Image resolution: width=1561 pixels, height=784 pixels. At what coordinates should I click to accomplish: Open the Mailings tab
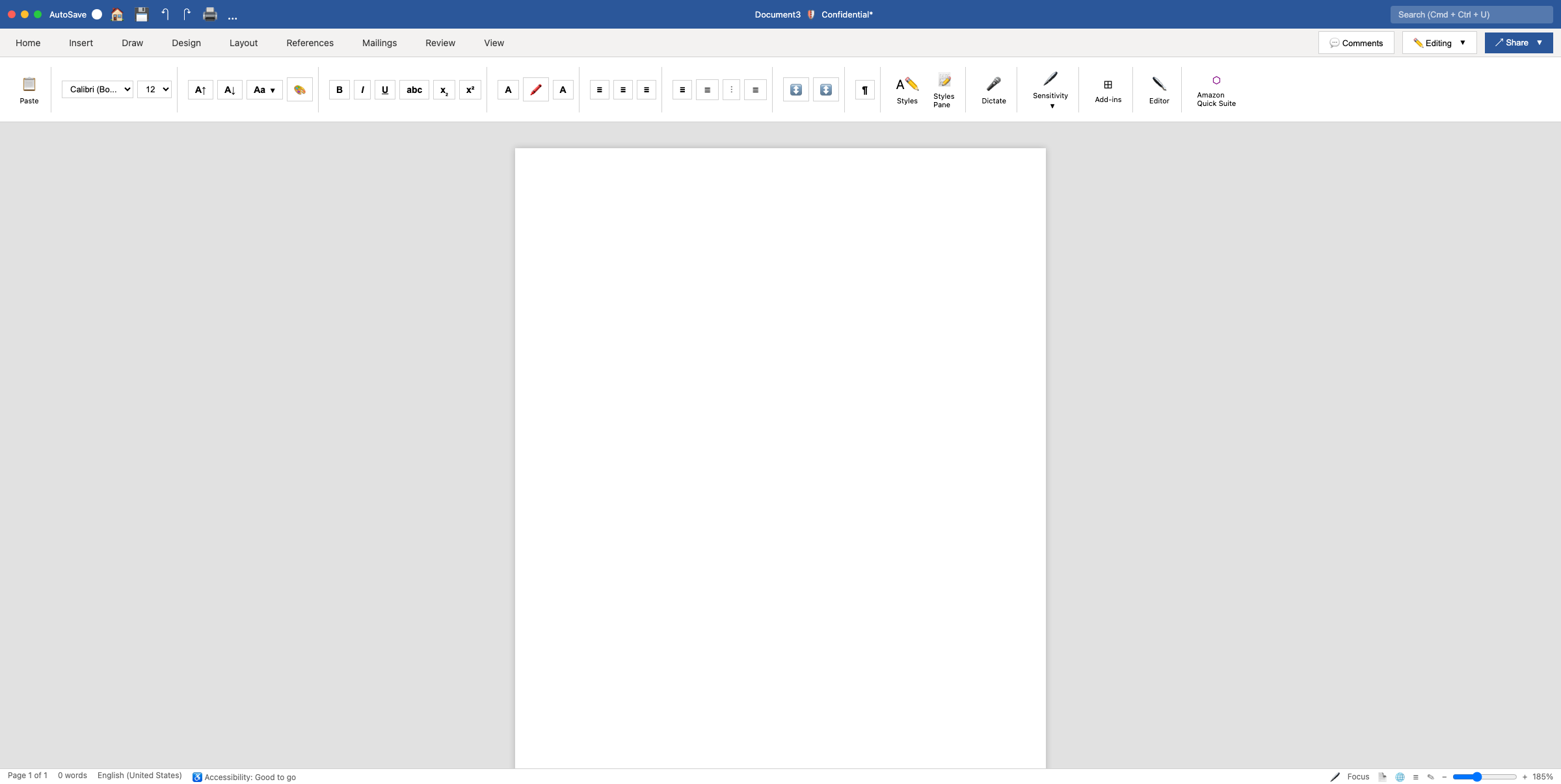click(379, 42)
